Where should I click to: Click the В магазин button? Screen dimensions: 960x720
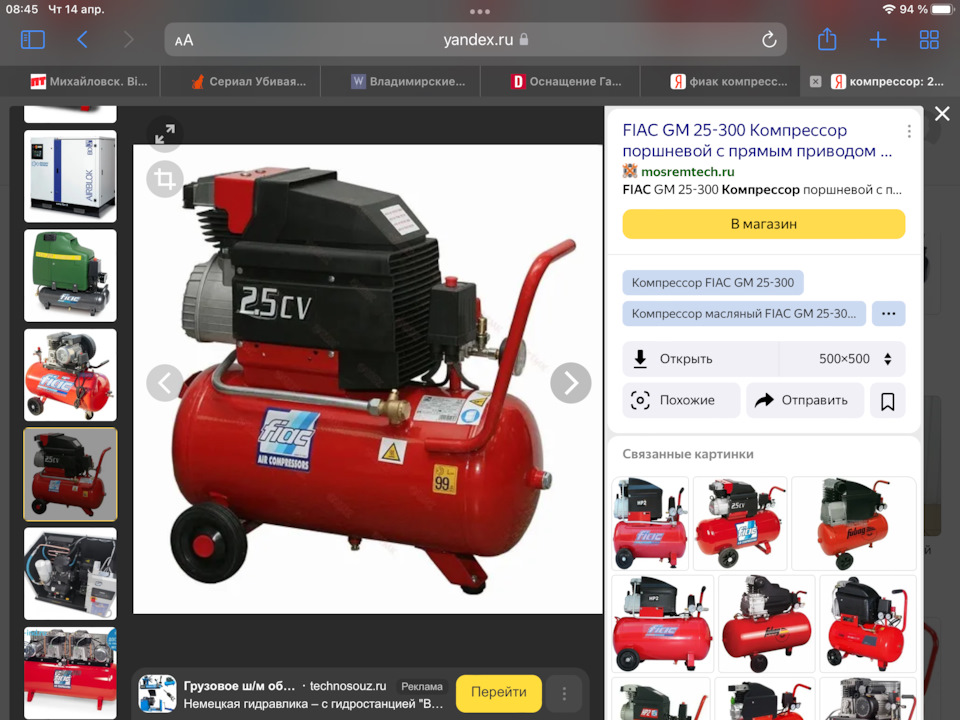coord(763,224)
